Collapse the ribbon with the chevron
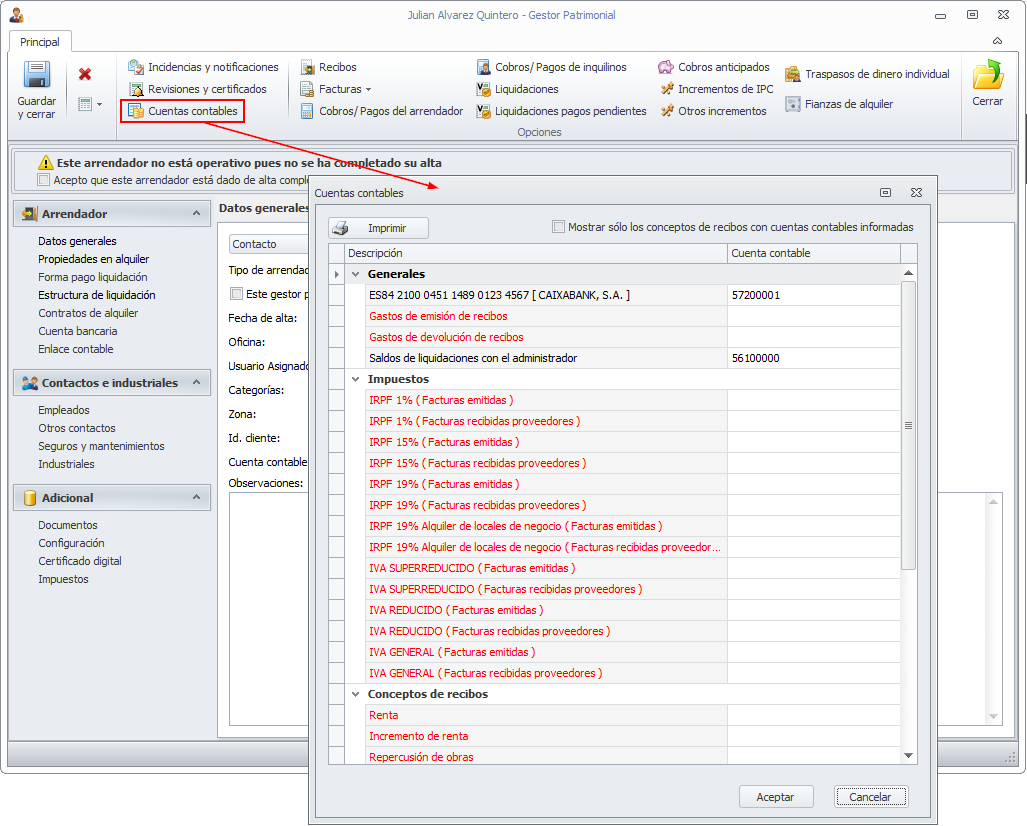 (x=998, y=41)
